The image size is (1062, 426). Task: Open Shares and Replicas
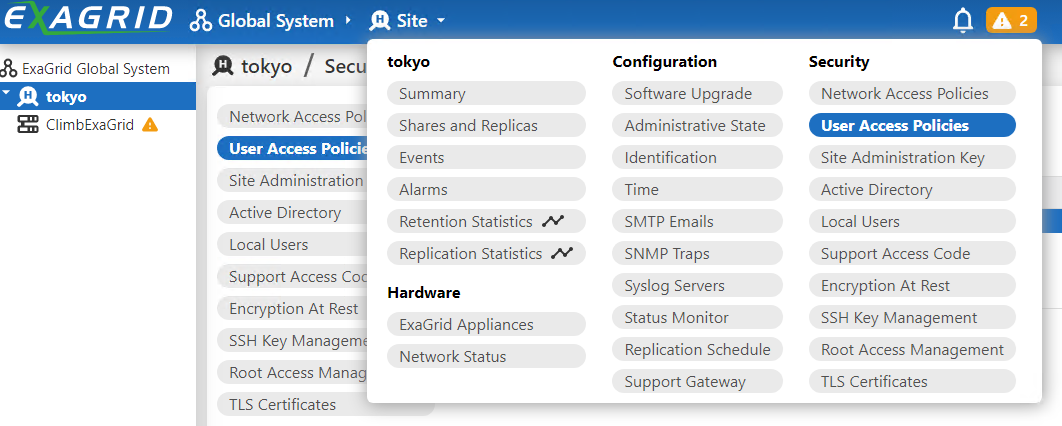486,125
